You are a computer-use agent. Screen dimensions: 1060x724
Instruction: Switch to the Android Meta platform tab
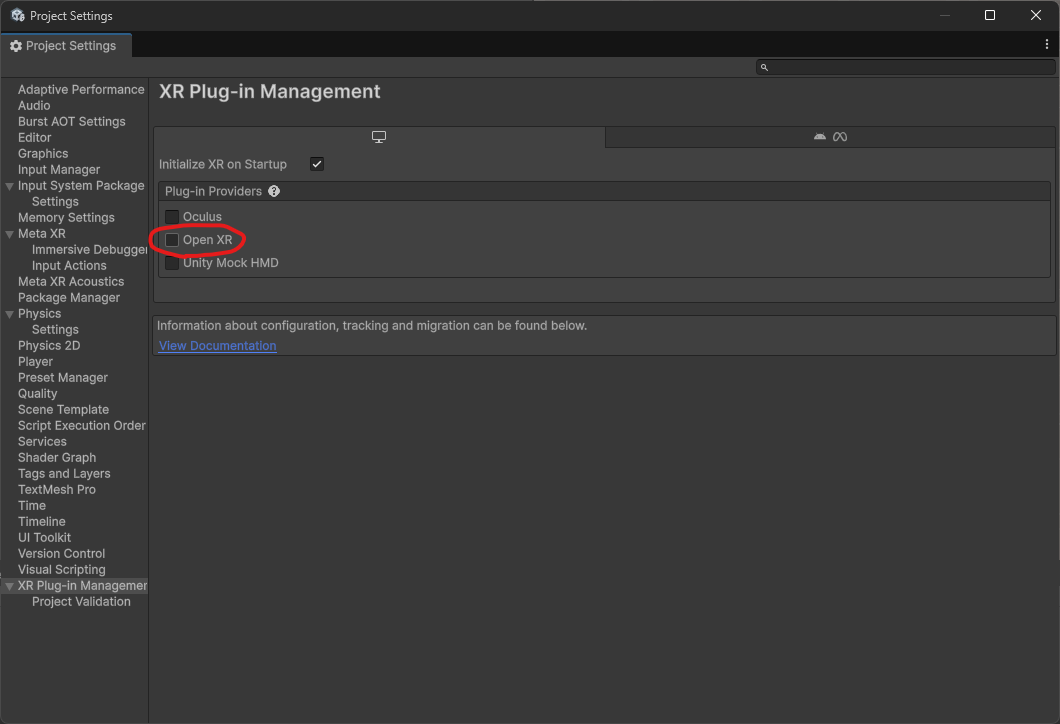[x=830, y=137]
